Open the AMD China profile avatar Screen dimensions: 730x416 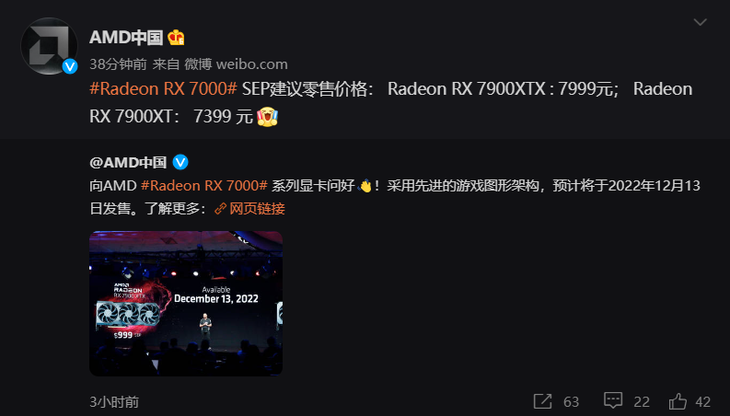[49, 46]
